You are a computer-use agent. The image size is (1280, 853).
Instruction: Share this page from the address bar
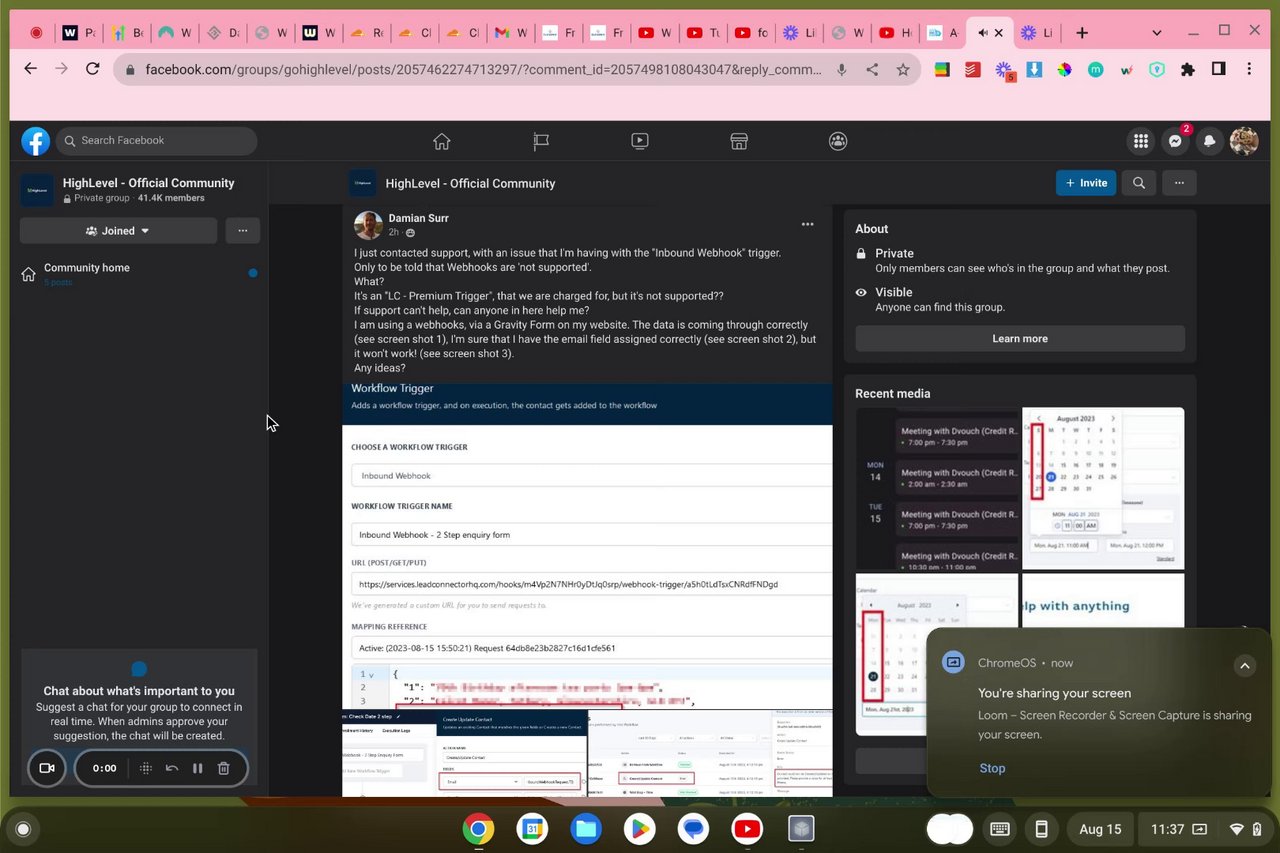[x=872, y=70]
